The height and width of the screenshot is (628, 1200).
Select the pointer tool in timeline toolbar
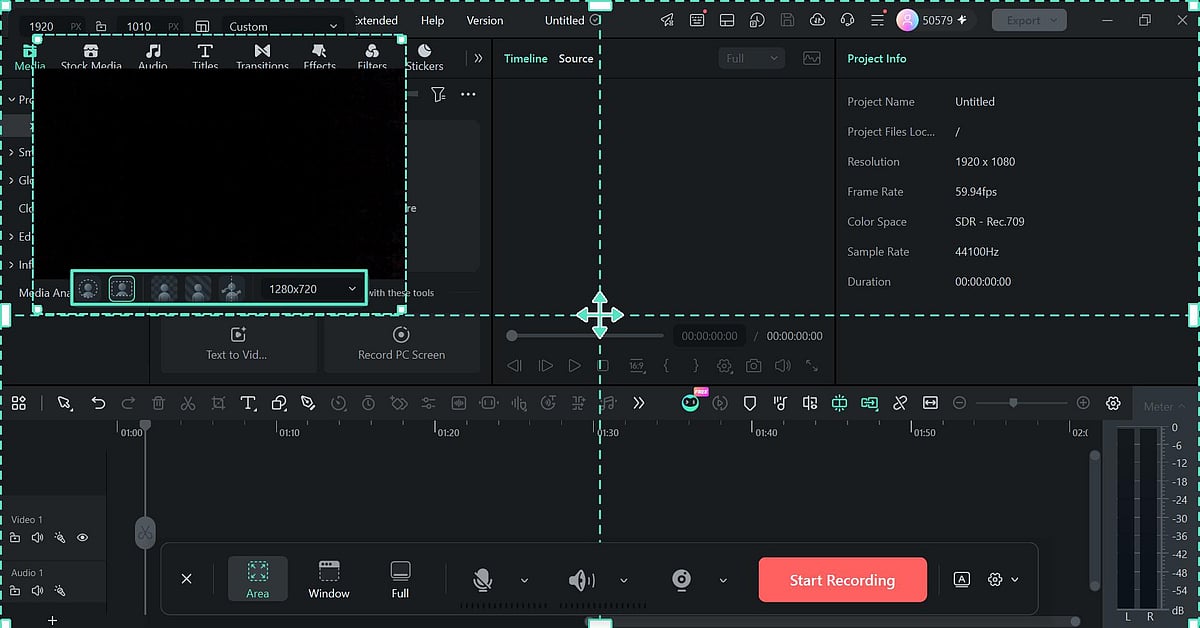pyautogui.click(x=64, y=403)
